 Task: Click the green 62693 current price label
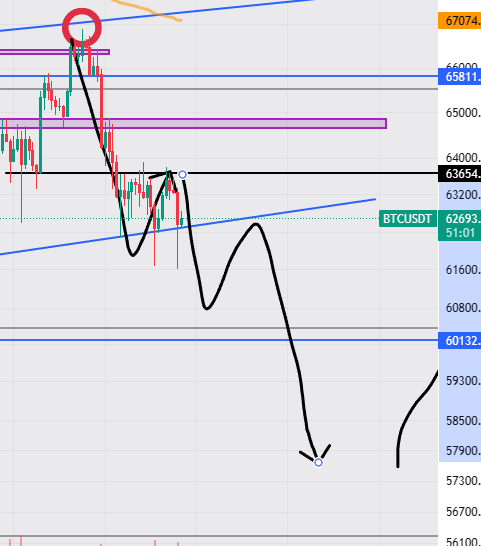[x=459, y=218]
